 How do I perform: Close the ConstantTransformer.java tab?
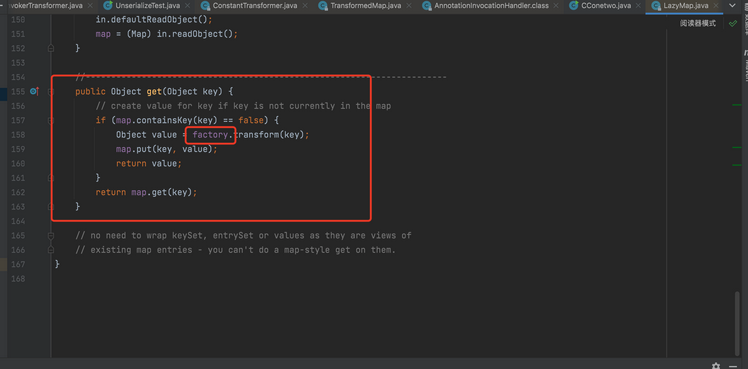point(305,6)
